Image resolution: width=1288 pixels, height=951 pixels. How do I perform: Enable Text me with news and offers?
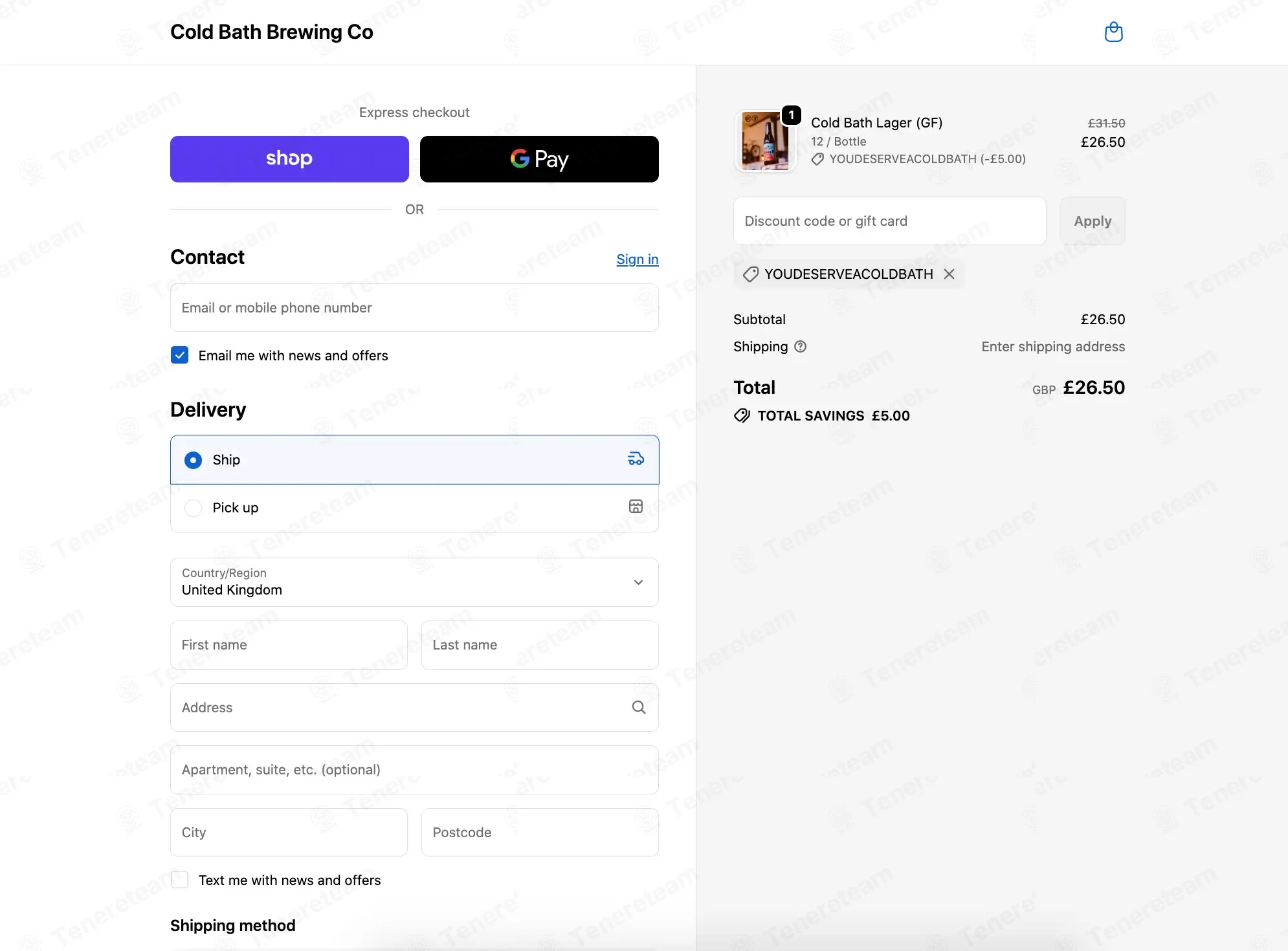[x=180, y=880]
